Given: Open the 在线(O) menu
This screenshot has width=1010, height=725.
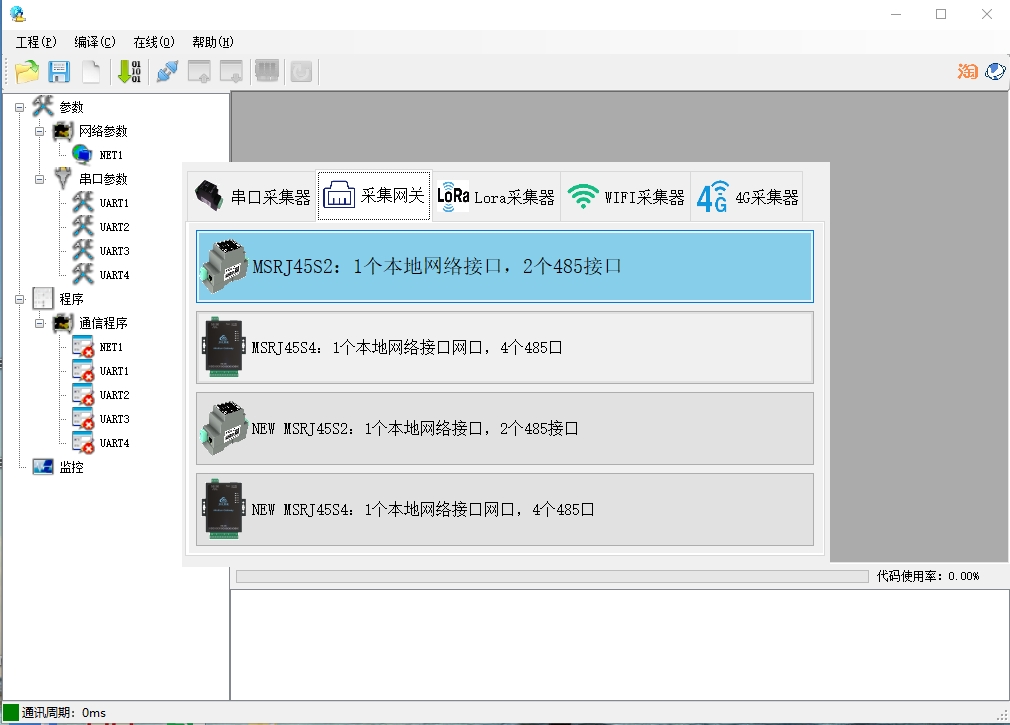Looking at the screenshot, I should [x=153, y=42].
